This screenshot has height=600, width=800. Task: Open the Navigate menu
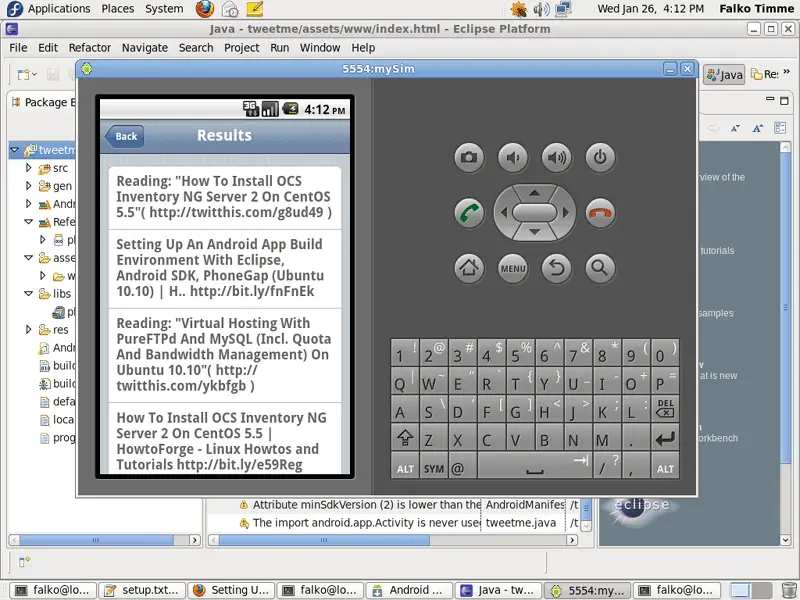(x=145, y=47)
